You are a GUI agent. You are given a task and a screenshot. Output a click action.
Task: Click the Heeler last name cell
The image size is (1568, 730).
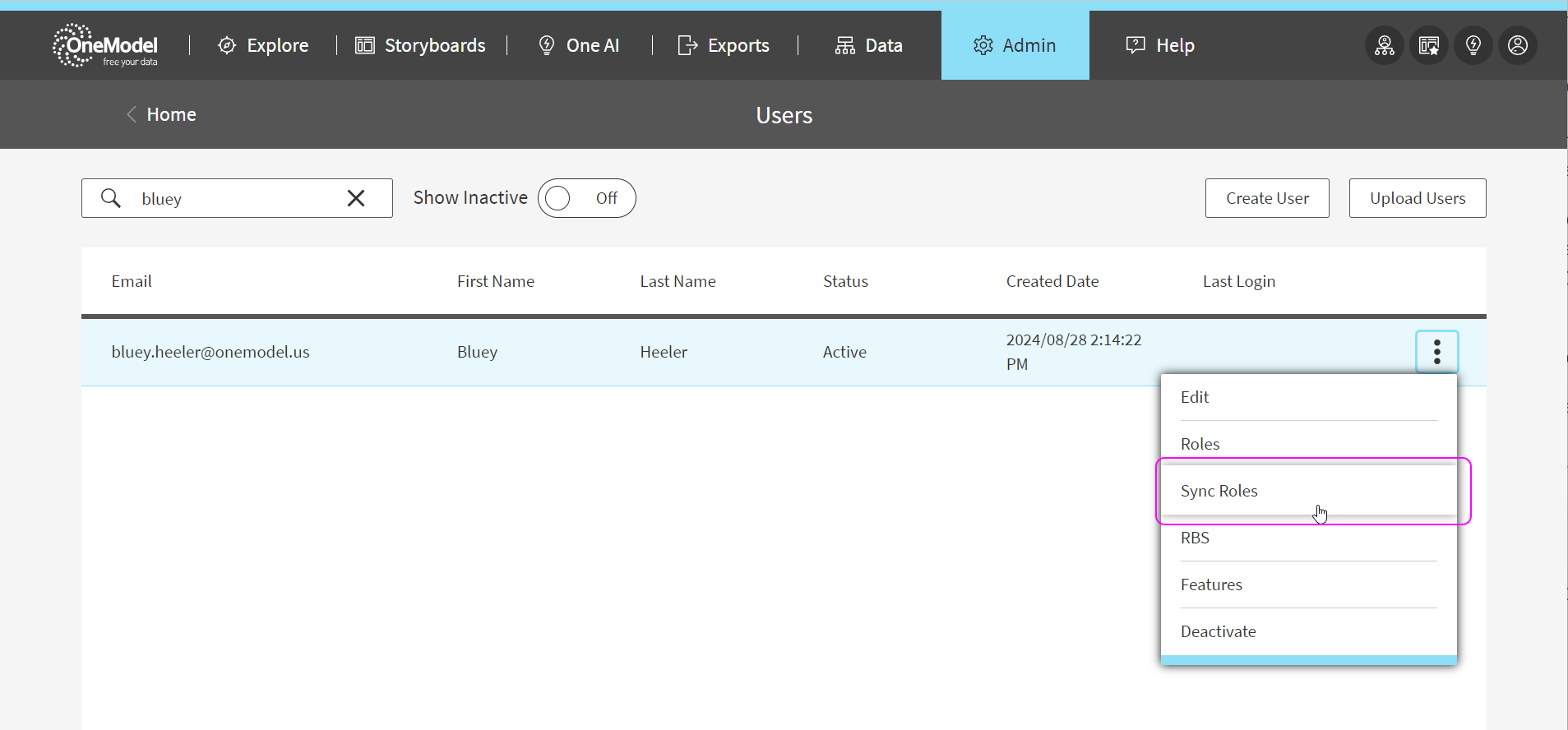pyautogui.click(x=664, y=352)
